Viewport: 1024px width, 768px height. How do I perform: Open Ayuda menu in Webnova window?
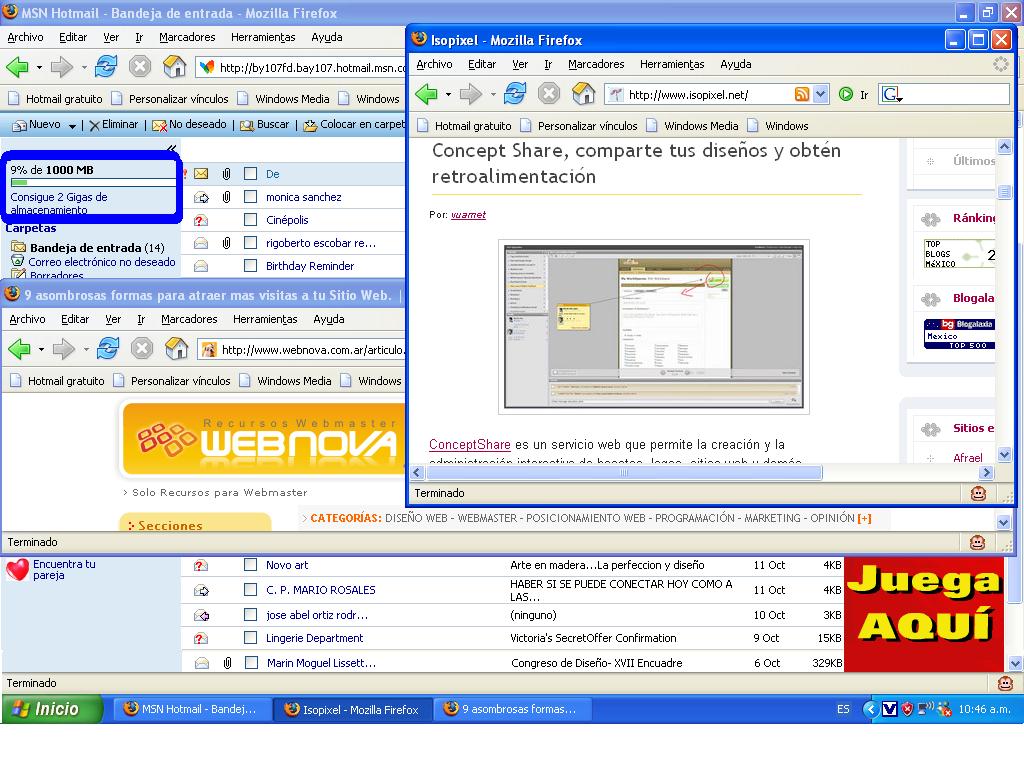pos(328,319)
